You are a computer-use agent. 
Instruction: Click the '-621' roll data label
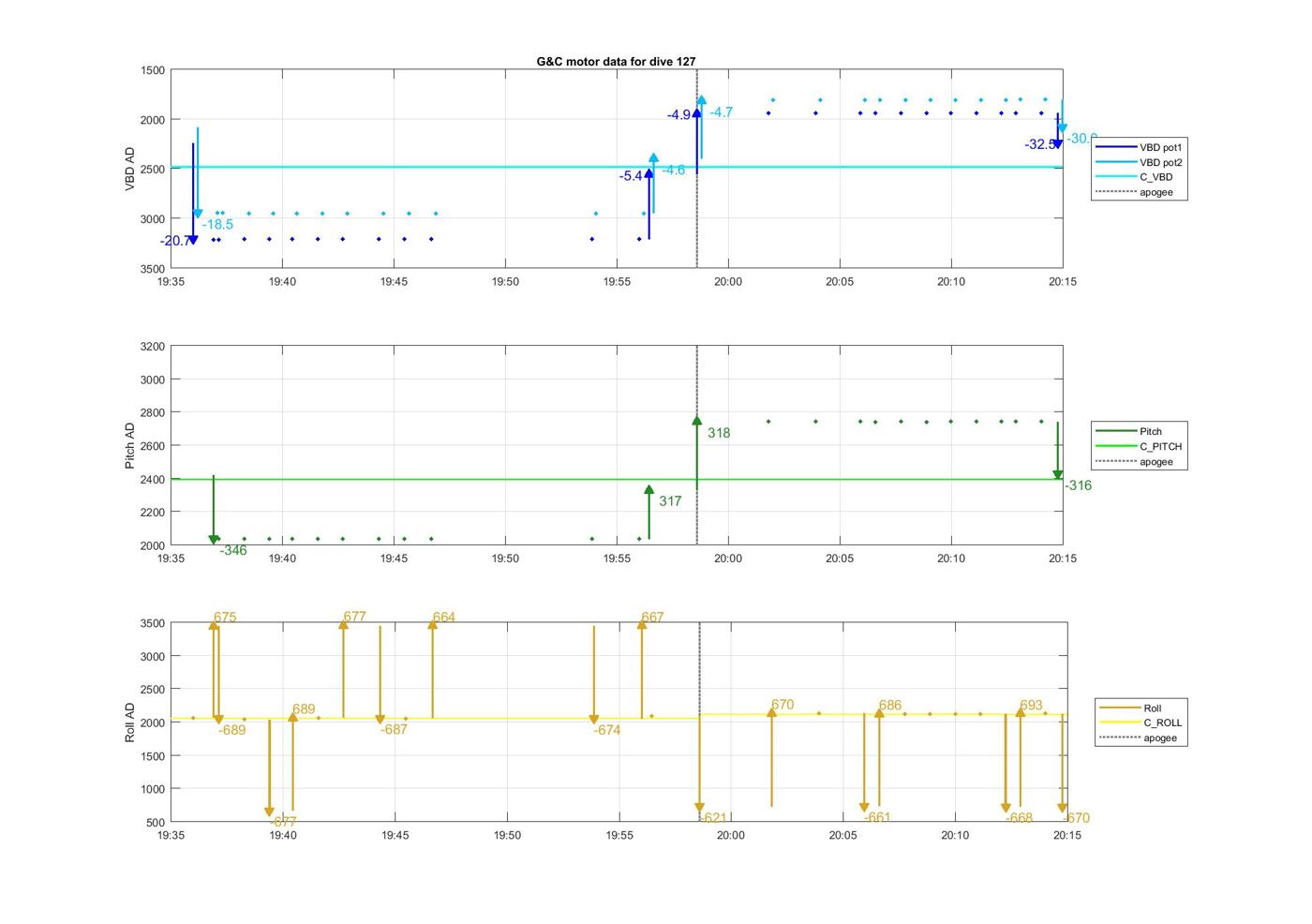pos(713,817)
